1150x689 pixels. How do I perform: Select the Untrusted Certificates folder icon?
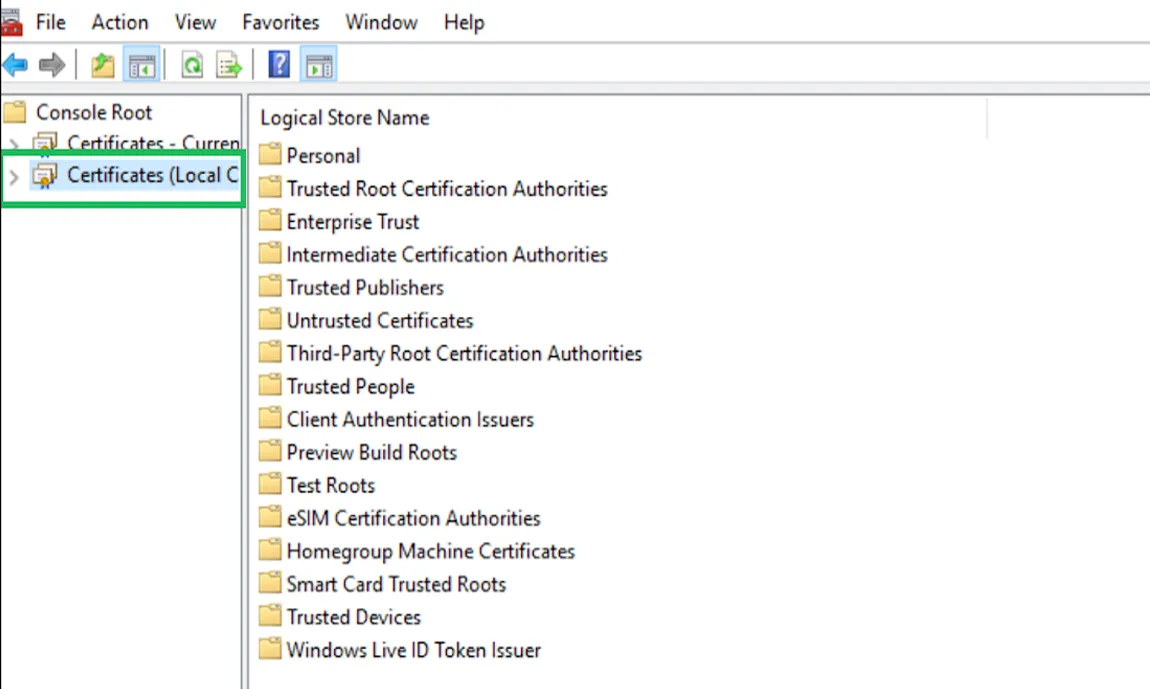pyautogui.click(x=270, y=320)
